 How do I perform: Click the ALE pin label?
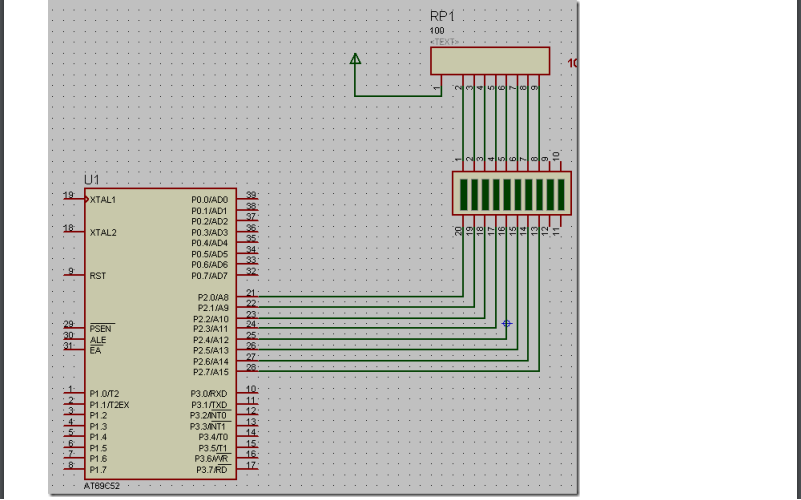point(96,339)
